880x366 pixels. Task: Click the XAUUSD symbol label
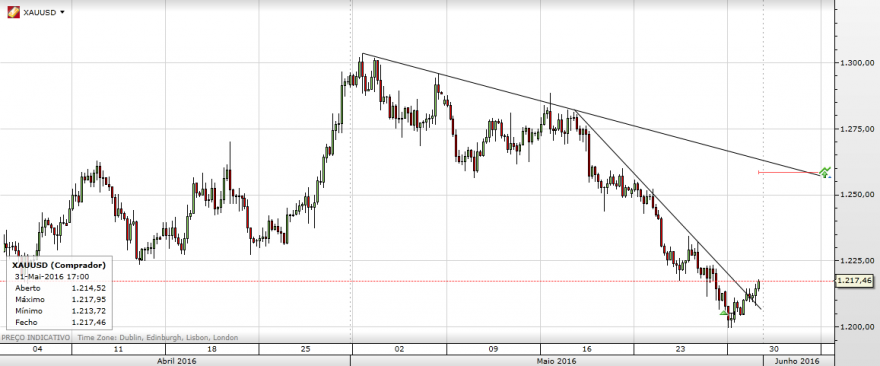[x=39, y=12]
